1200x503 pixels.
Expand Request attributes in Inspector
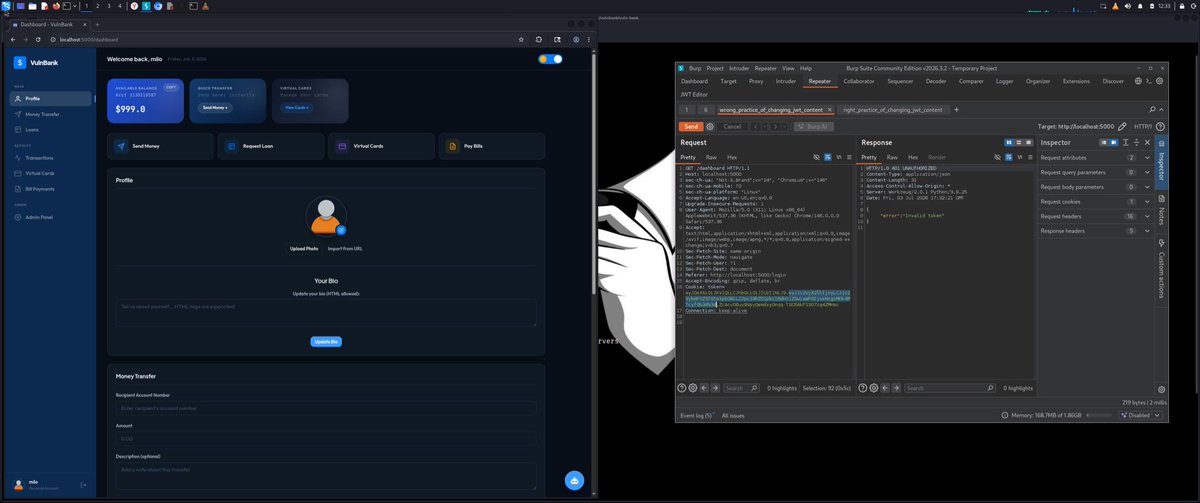(x=1096, y=157)
